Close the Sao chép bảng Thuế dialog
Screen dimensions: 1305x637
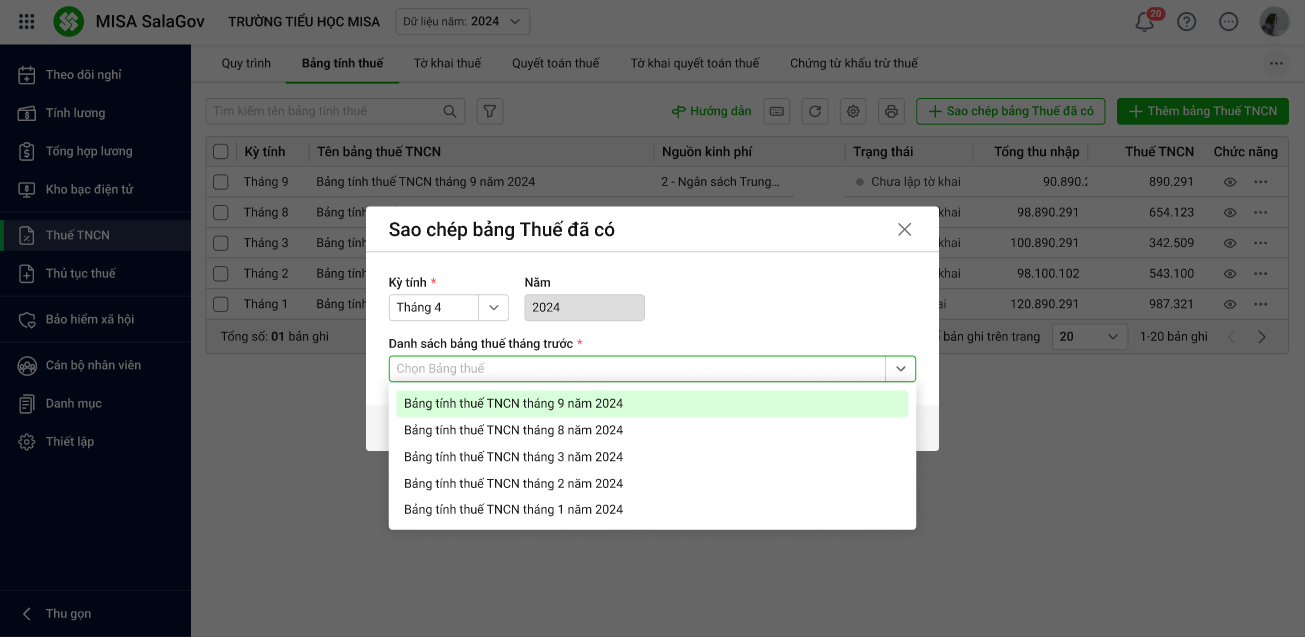pyautogui.click(x=904, y=230)
